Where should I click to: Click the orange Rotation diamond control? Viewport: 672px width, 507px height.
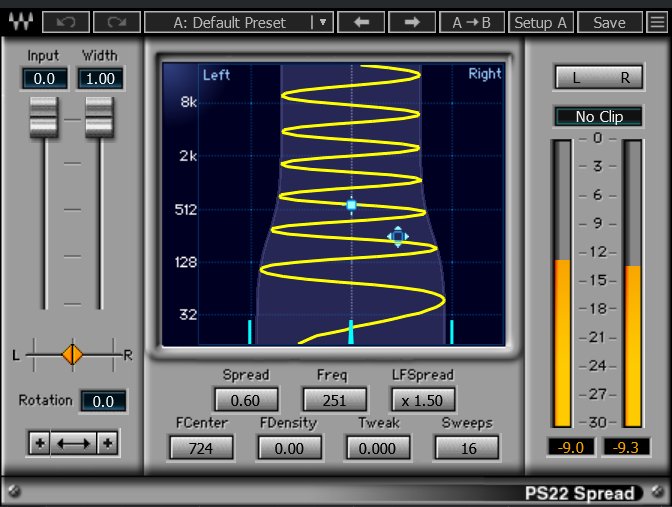[x=72, y=354]
